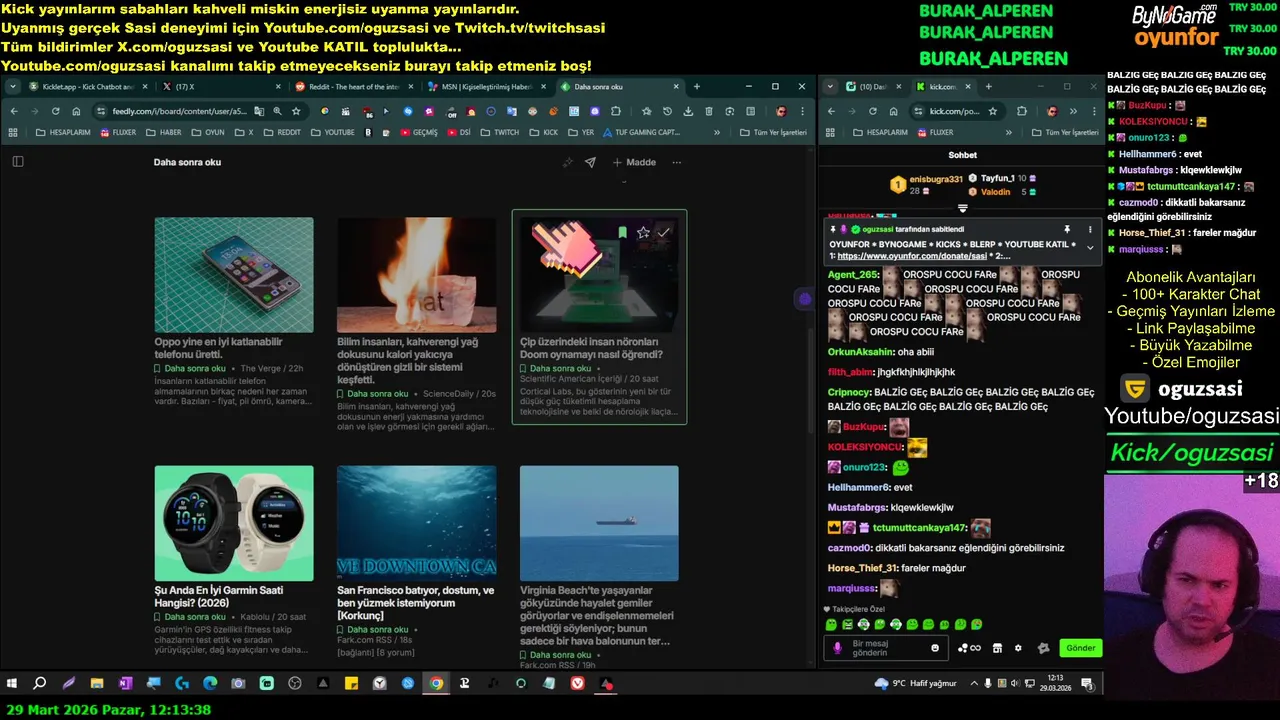1280x720 pixels.
Task: Open TWITCH bookmark in bookmarks bar
Action: click(x=500, y=132)
